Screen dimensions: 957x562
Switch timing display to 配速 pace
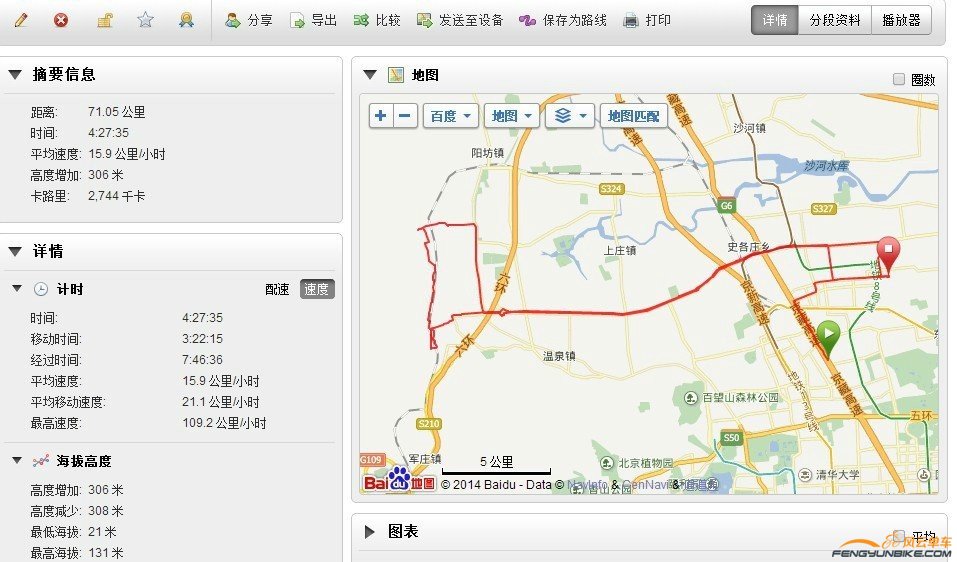[x=277, y=289]
